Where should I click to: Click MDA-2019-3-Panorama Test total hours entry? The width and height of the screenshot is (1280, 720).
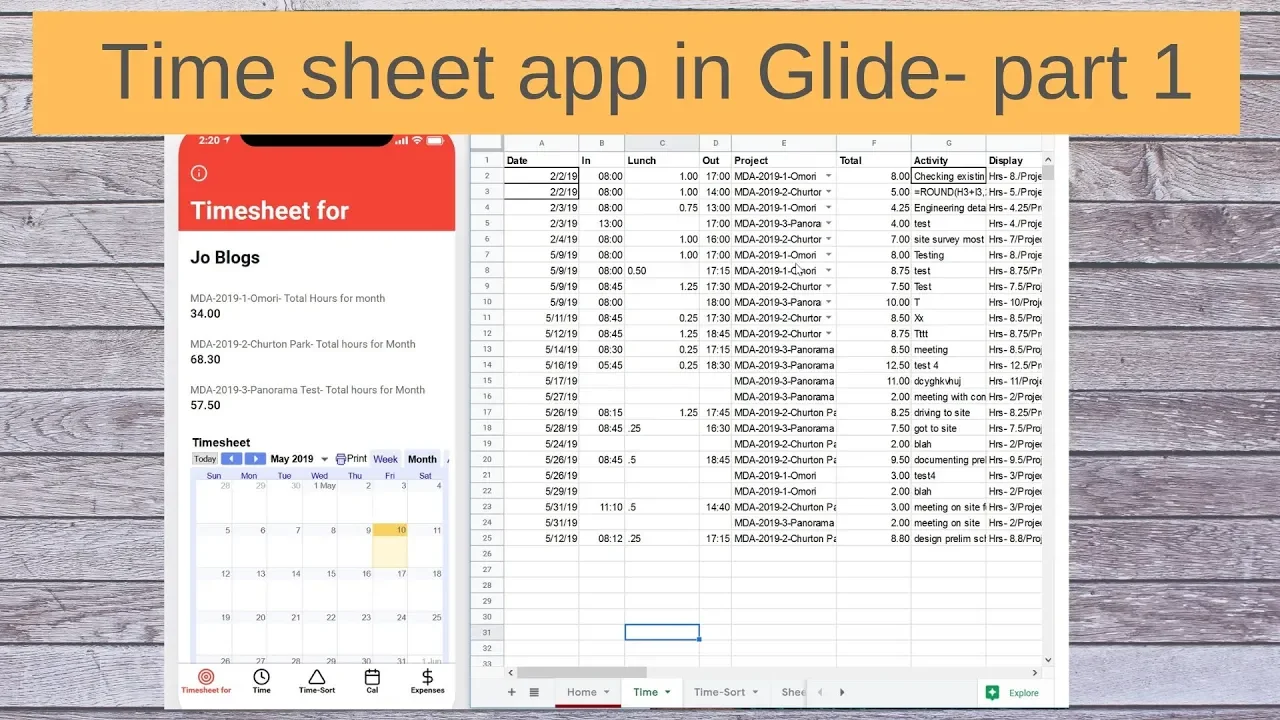(x=316, y=398)
